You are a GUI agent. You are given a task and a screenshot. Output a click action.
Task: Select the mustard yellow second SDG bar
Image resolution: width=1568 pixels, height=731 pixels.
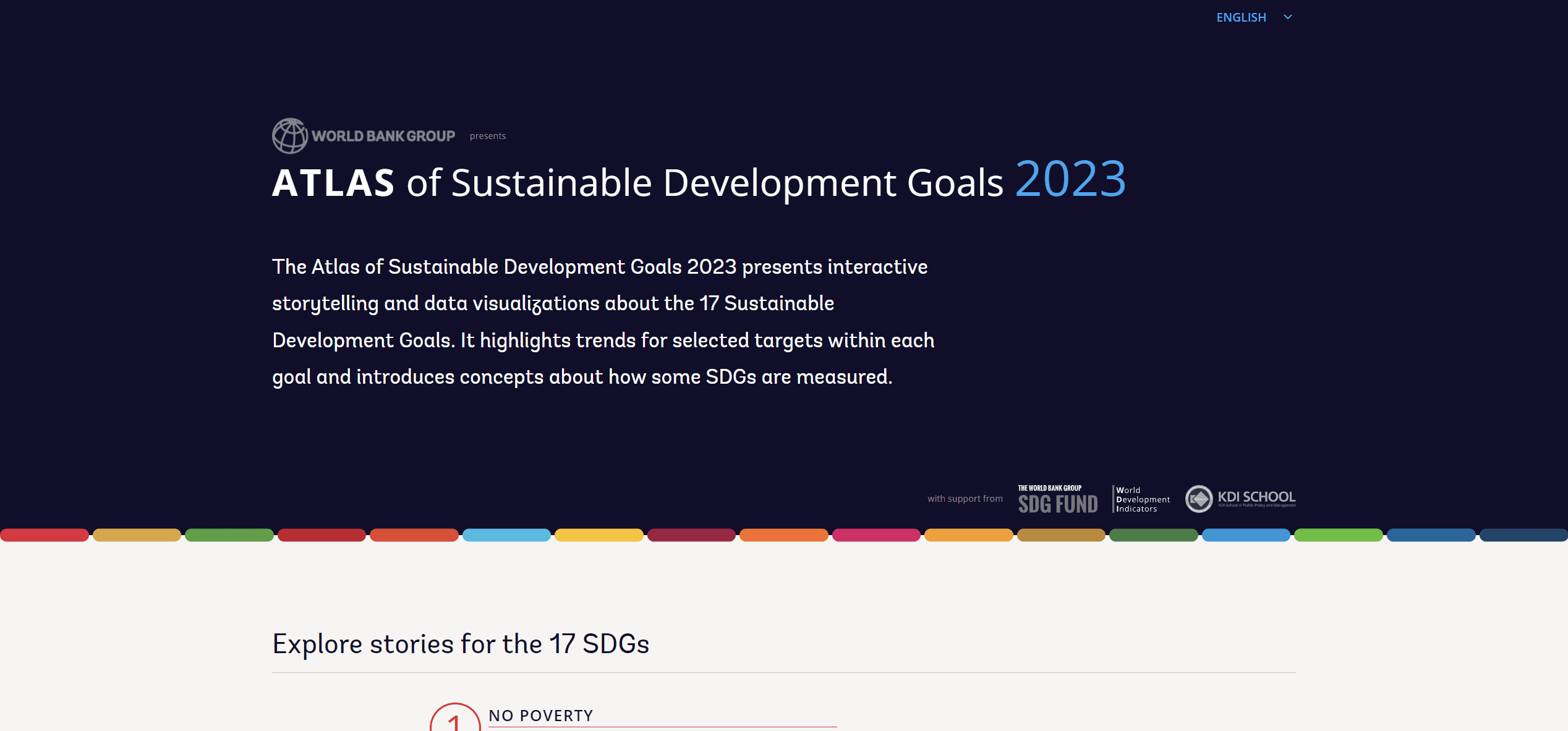(x=137, y=535)
